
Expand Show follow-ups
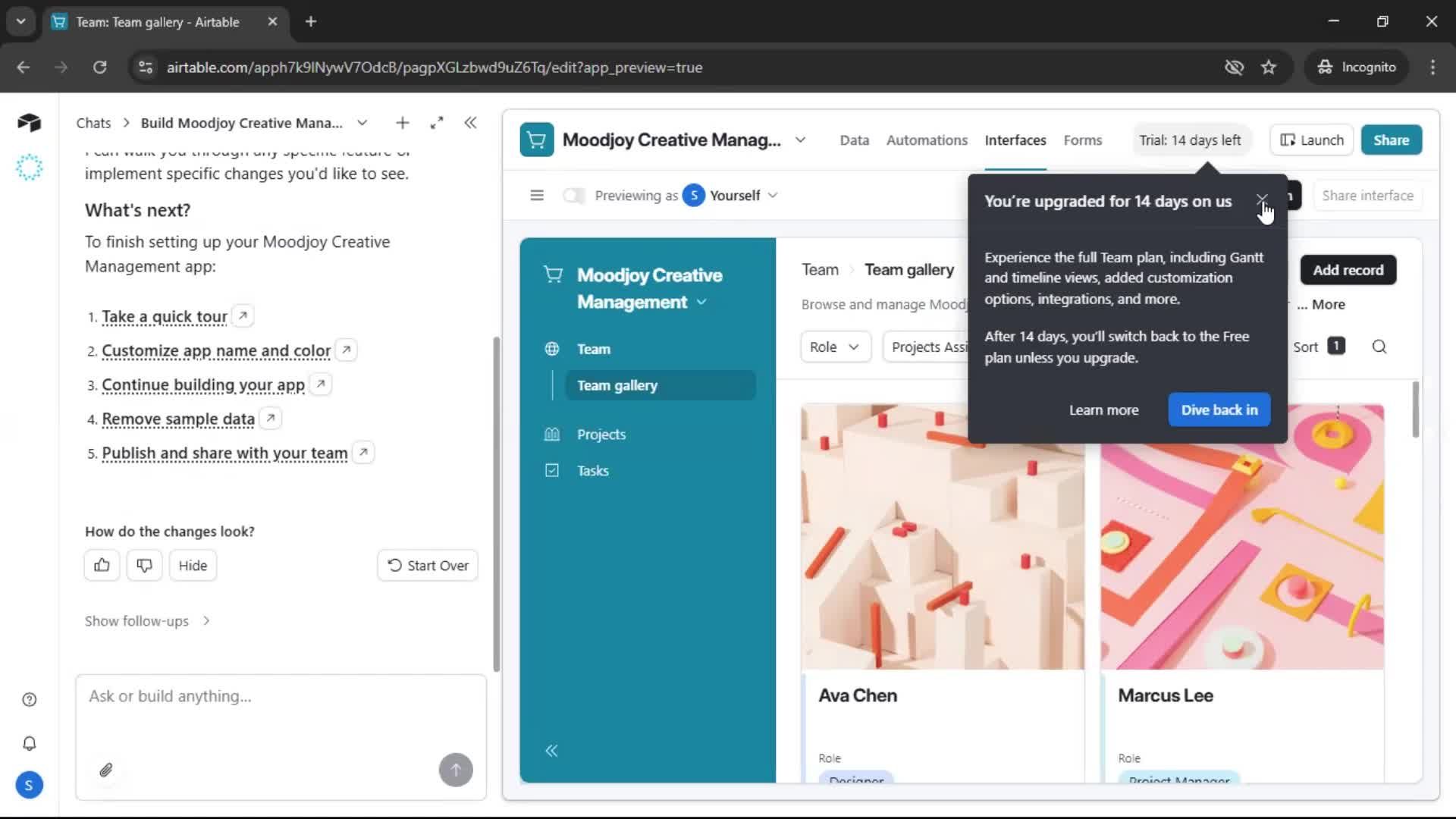click(x=147, y=620)
